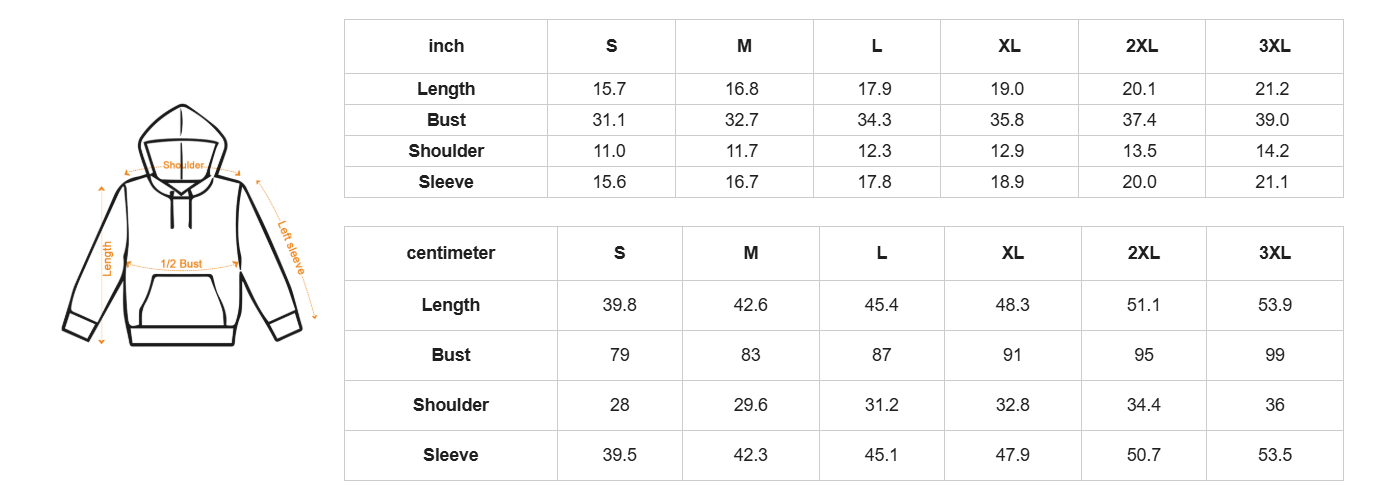Click the 2XL header in centimeter table

point(1143,253)
